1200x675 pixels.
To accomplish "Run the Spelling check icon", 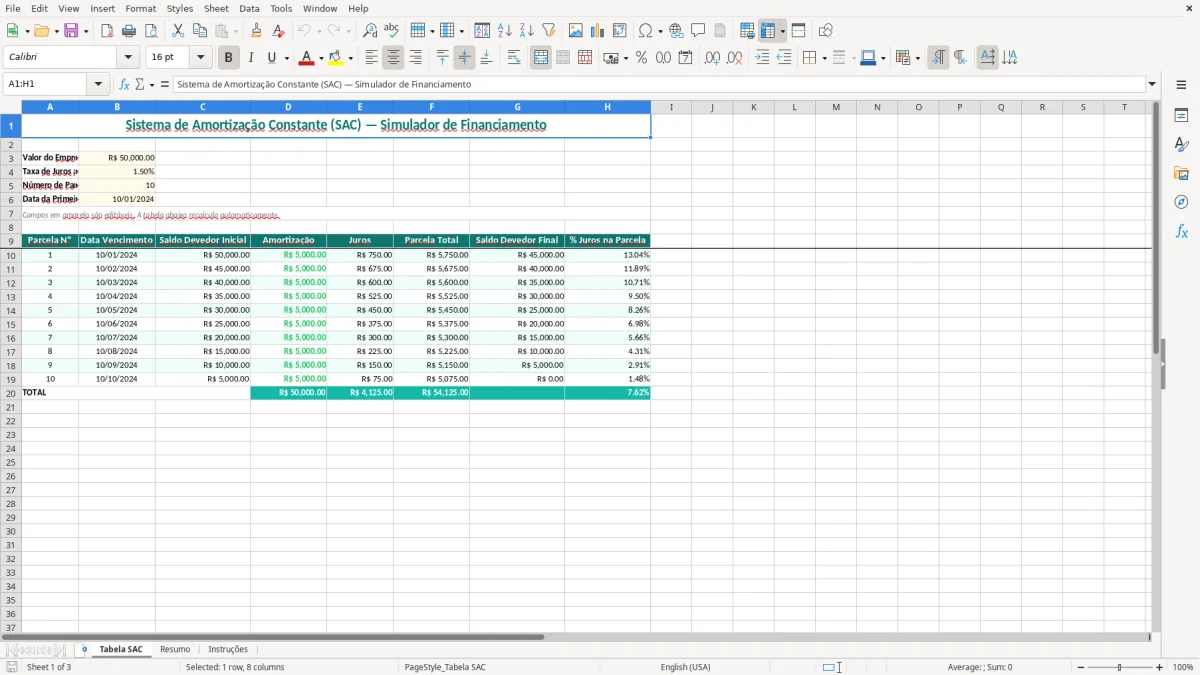I will point(391,31).
